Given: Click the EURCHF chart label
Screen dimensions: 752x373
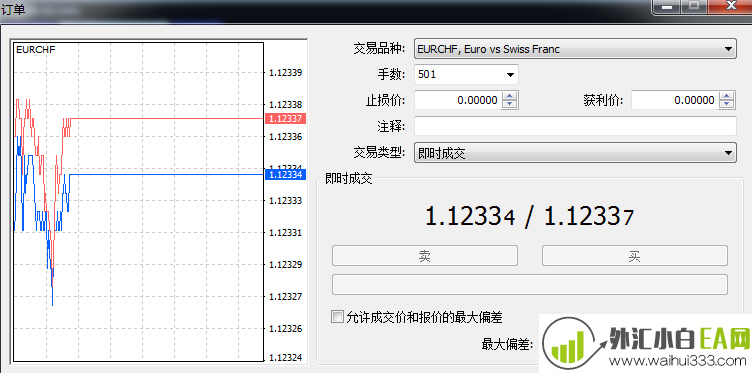Looking at the screenshot, I should click(x=35, y=49).
